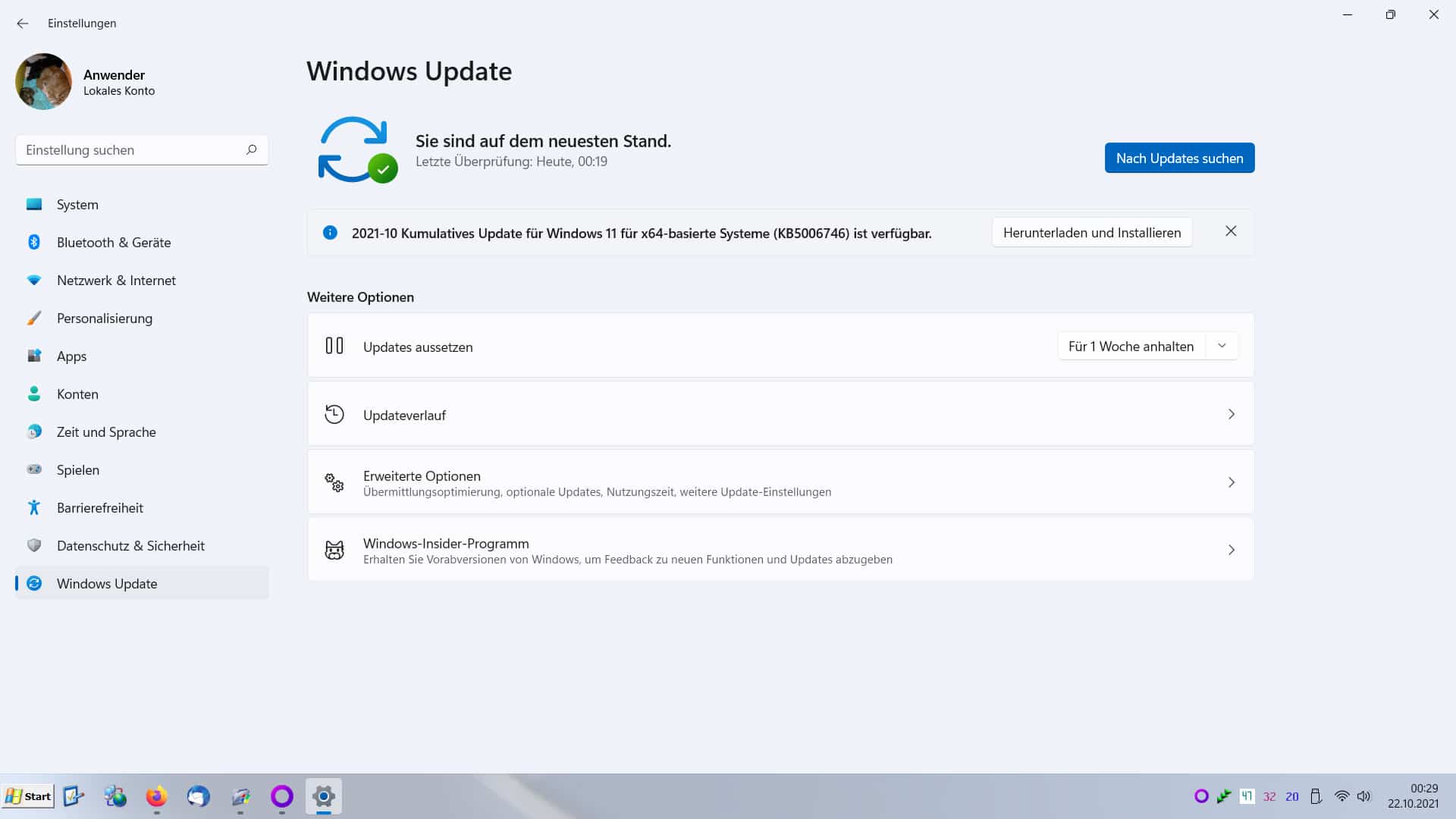Click the Apps icon in sidebar
Screen dimensions: 1456x819
pos(34,356)
